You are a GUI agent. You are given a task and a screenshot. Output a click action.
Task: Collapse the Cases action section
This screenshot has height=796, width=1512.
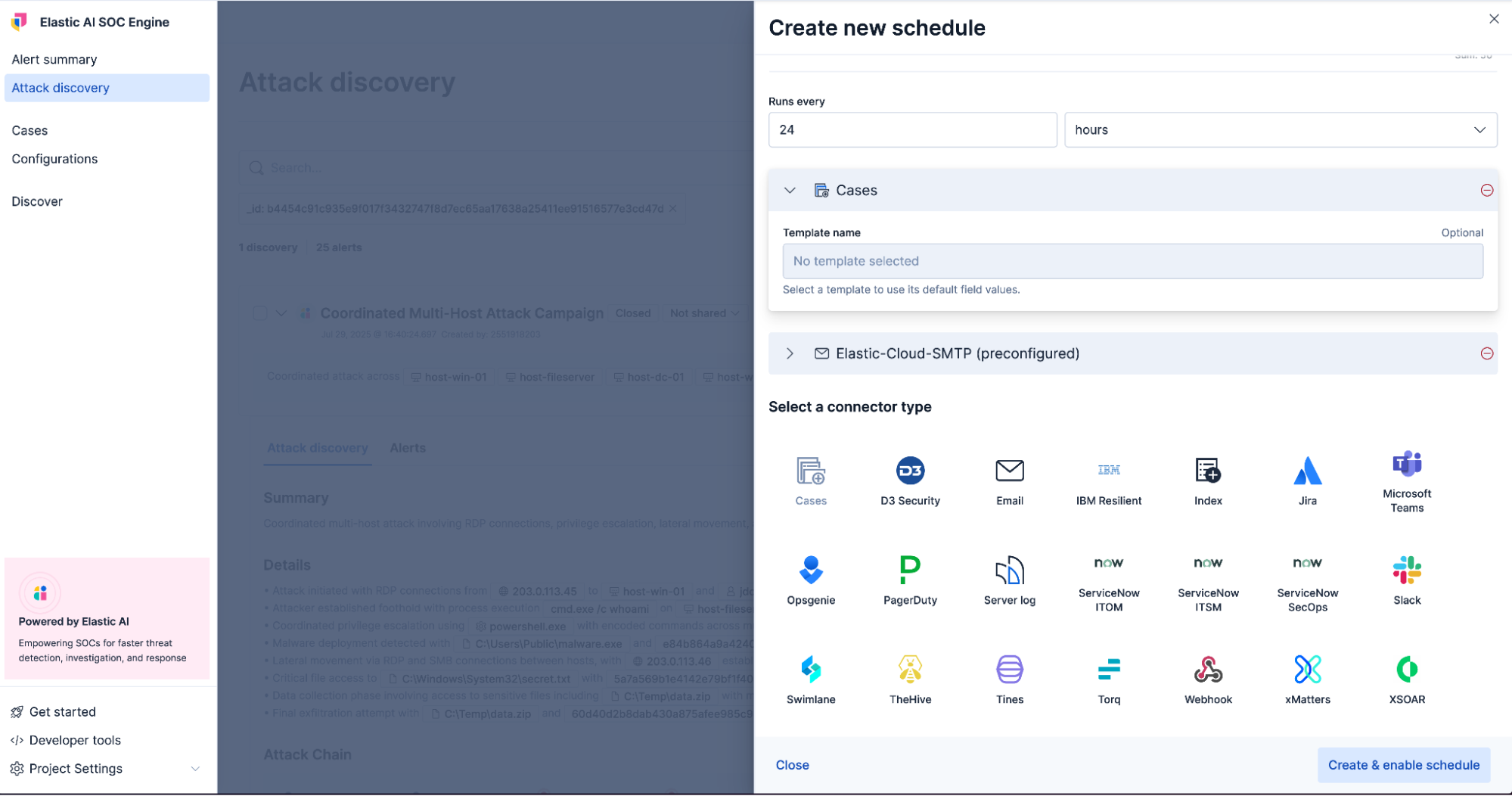coord(790,191)
